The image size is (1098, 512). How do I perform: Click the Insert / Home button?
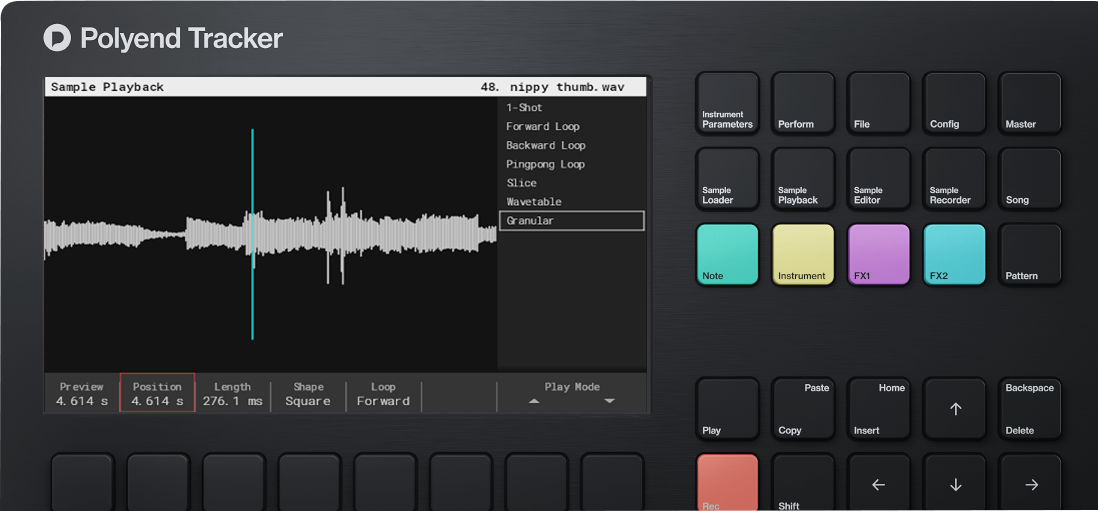879,409
